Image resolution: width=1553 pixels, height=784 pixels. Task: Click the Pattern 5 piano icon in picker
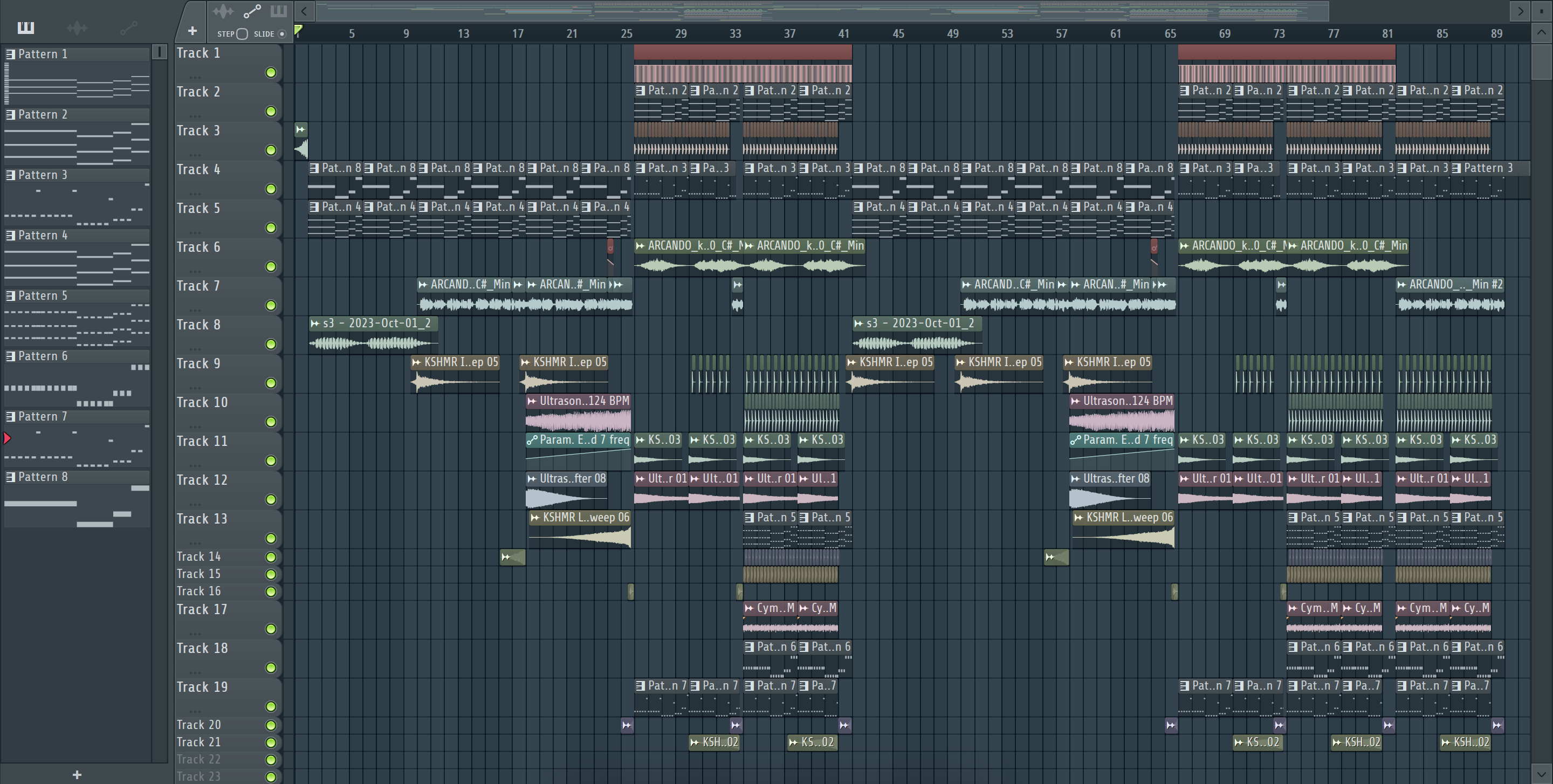click(x=10, y=295)
